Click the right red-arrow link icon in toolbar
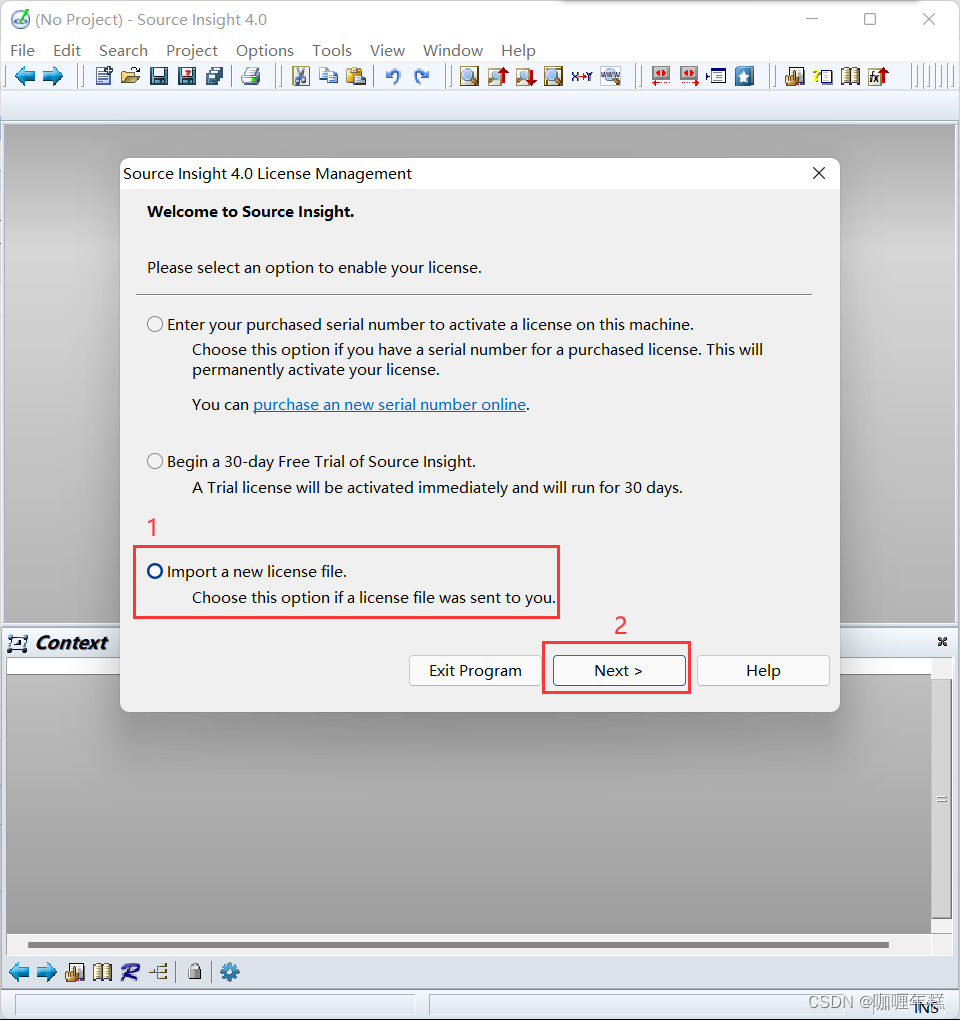Screen dimensions: 960x1020 [689, 76]
